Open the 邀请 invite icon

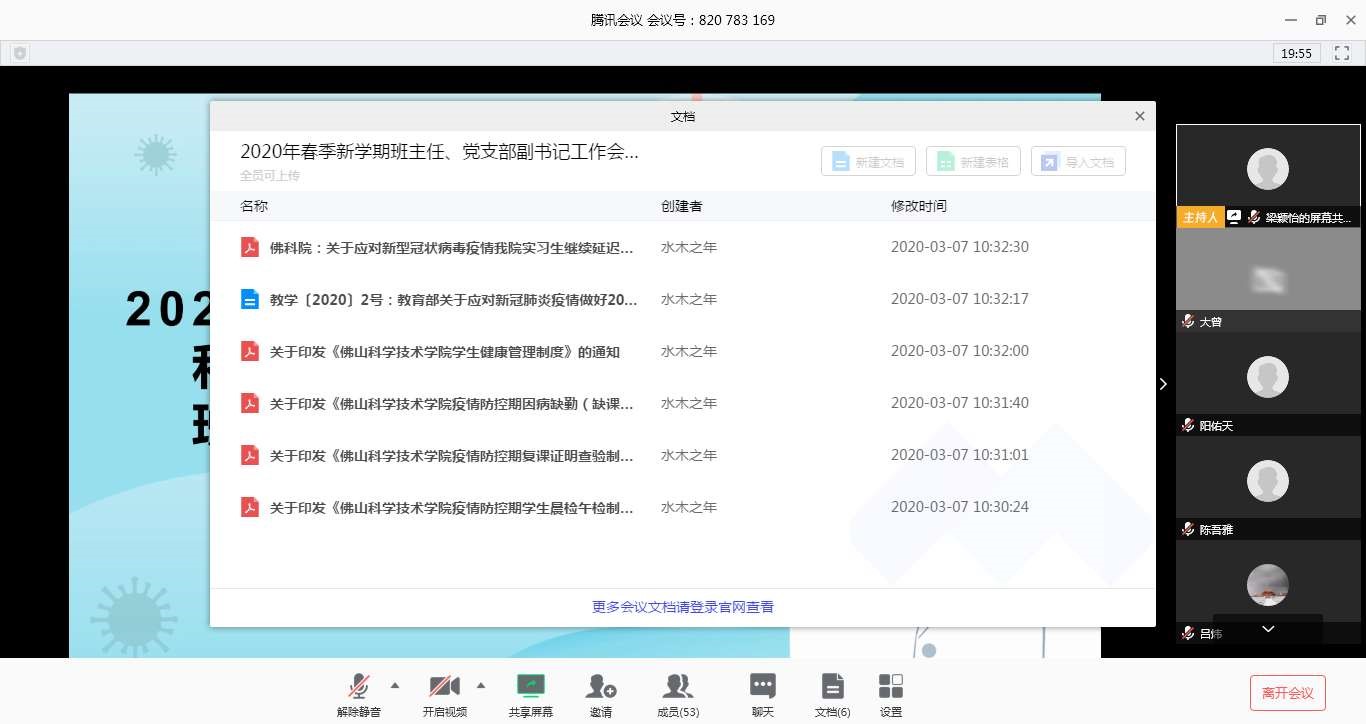tap(601, 686)
